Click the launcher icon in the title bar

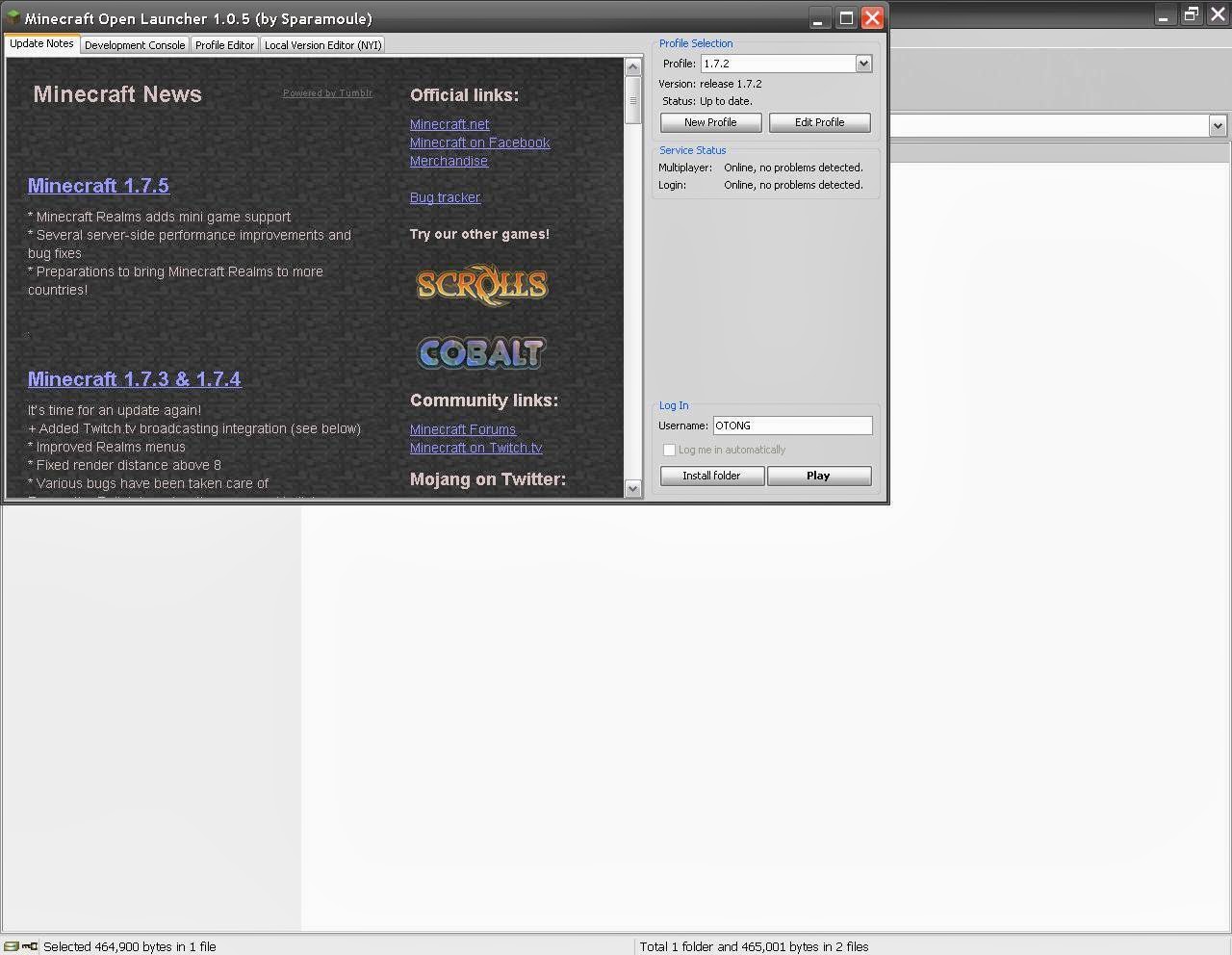click(12, 17)
